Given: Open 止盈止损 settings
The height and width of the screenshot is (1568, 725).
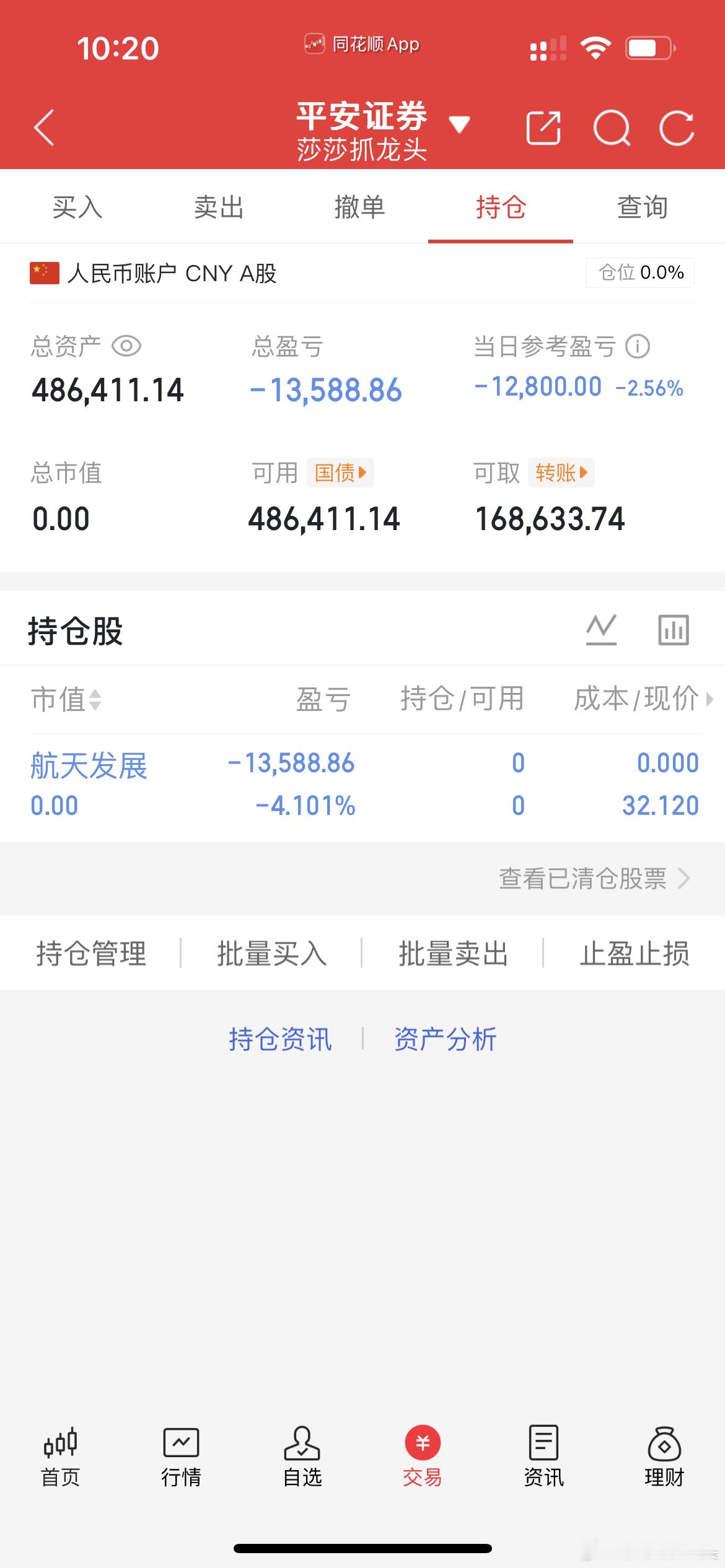Looking at the screenshot, I should click(x=635, y=953).
